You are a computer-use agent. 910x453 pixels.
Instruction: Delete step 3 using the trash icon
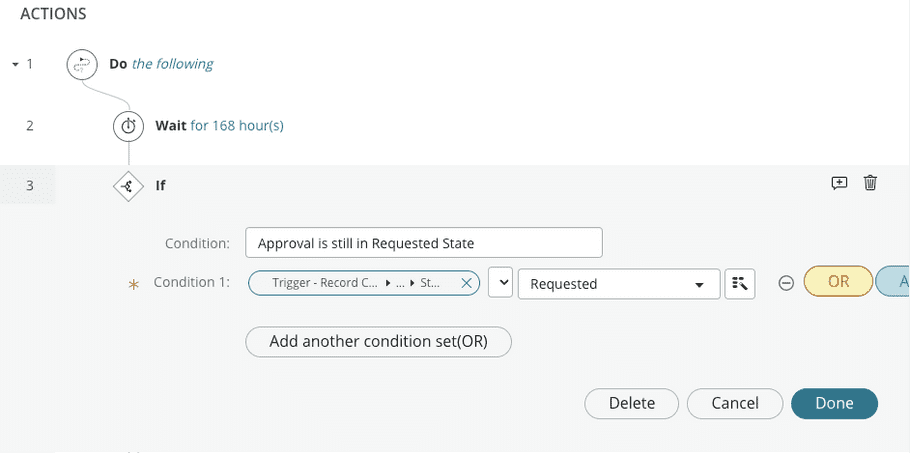tap(870, 183)
